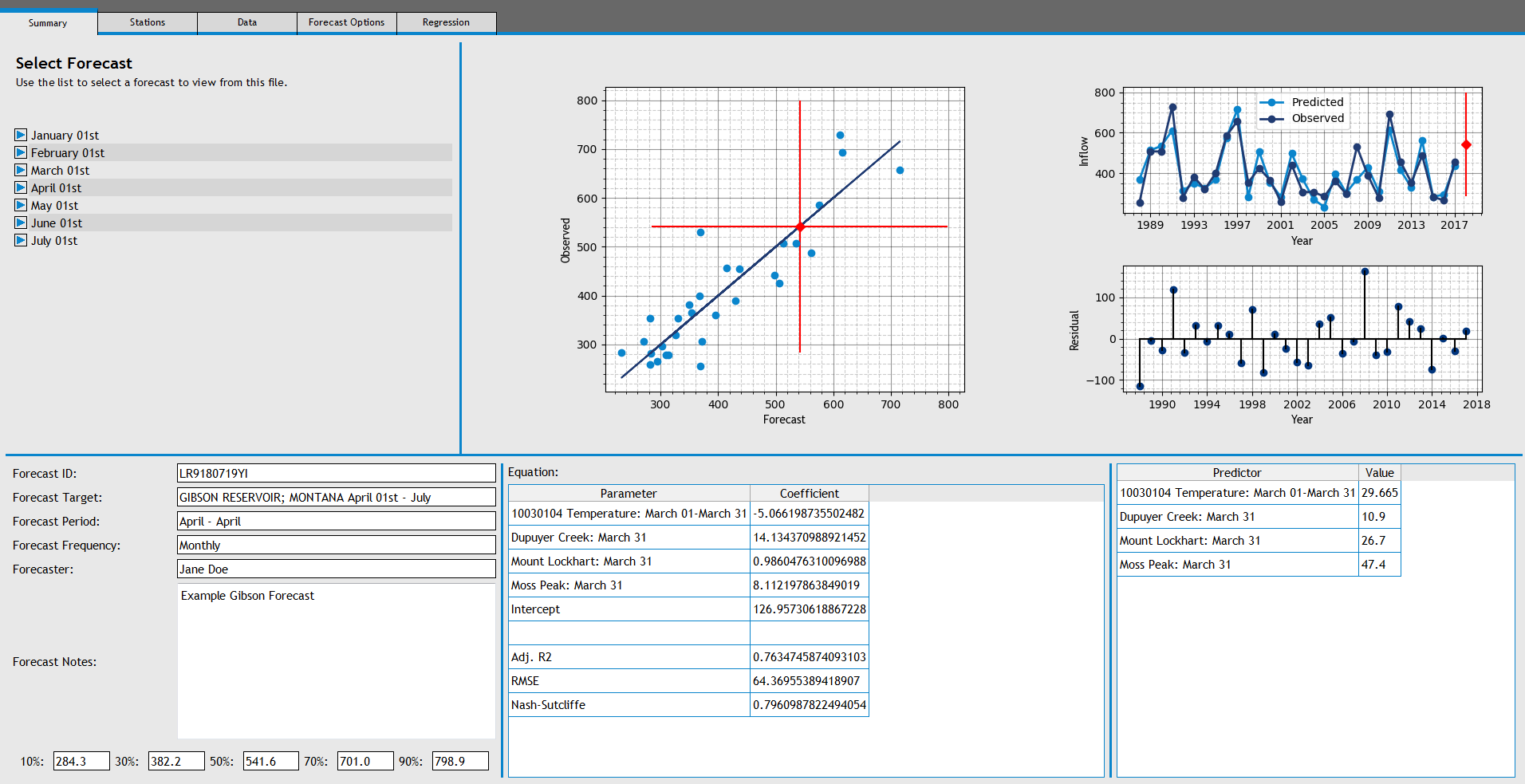Image resolution: width=1525 pixels, height=784 pixels.
Task: Click the Parameter column header
Action: pyautogui.click(x=629, y=493)
